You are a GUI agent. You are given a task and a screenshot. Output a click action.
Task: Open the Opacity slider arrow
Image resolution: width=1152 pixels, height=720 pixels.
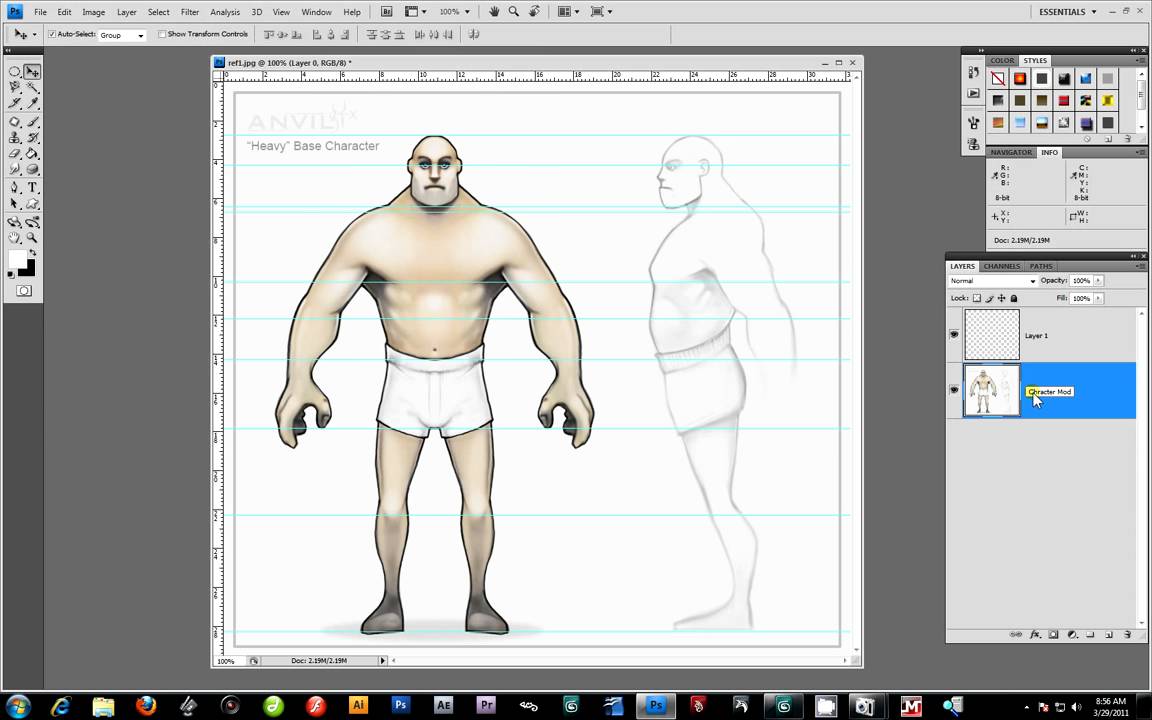click(1098, 281)
